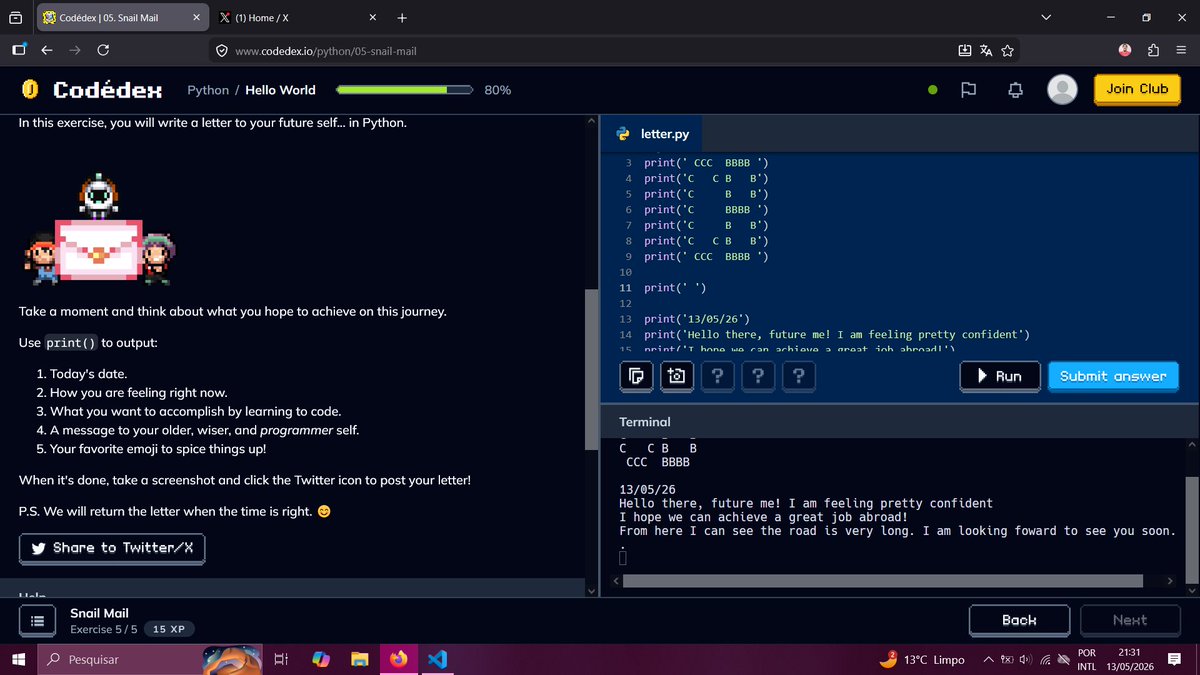Open Visual Studio Code from the taskbar
This screenshot has width=1200, height=675.
point(436,659)
